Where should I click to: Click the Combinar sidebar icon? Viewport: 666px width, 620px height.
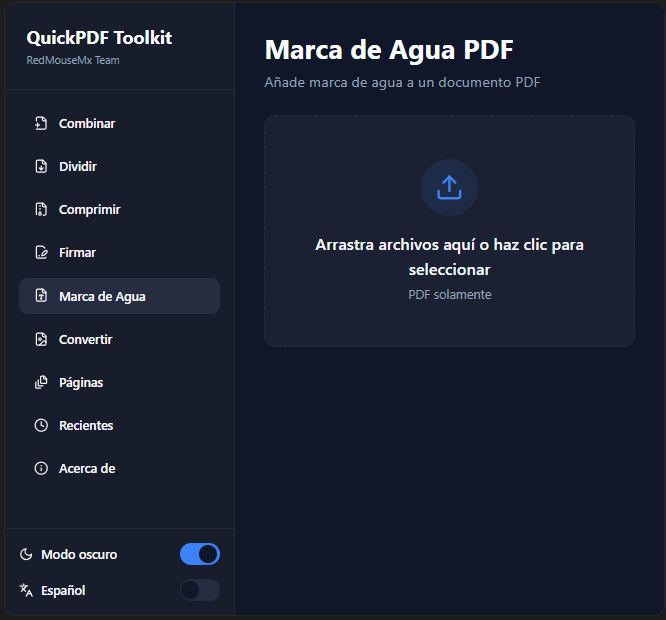point(41,124)
